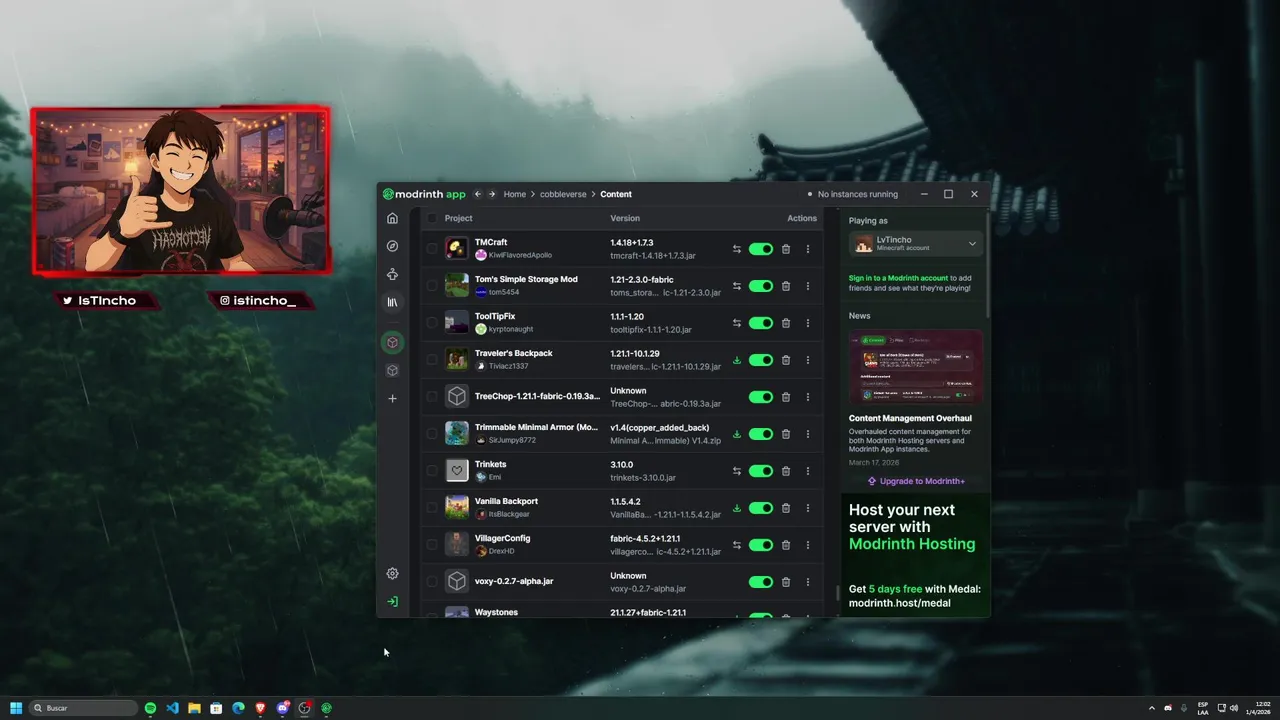
Task: Click Sign in to a Modrinth account
Action: pyautogui.click(x=898, y=278)
